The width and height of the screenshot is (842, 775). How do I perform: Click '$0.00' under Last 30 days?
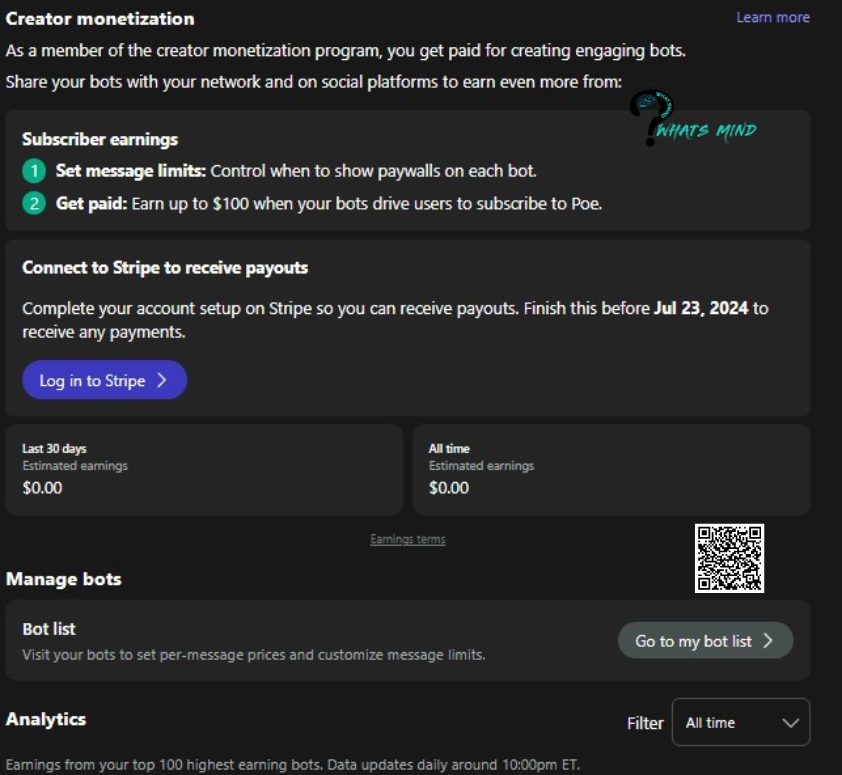click(x=42, y=488)
